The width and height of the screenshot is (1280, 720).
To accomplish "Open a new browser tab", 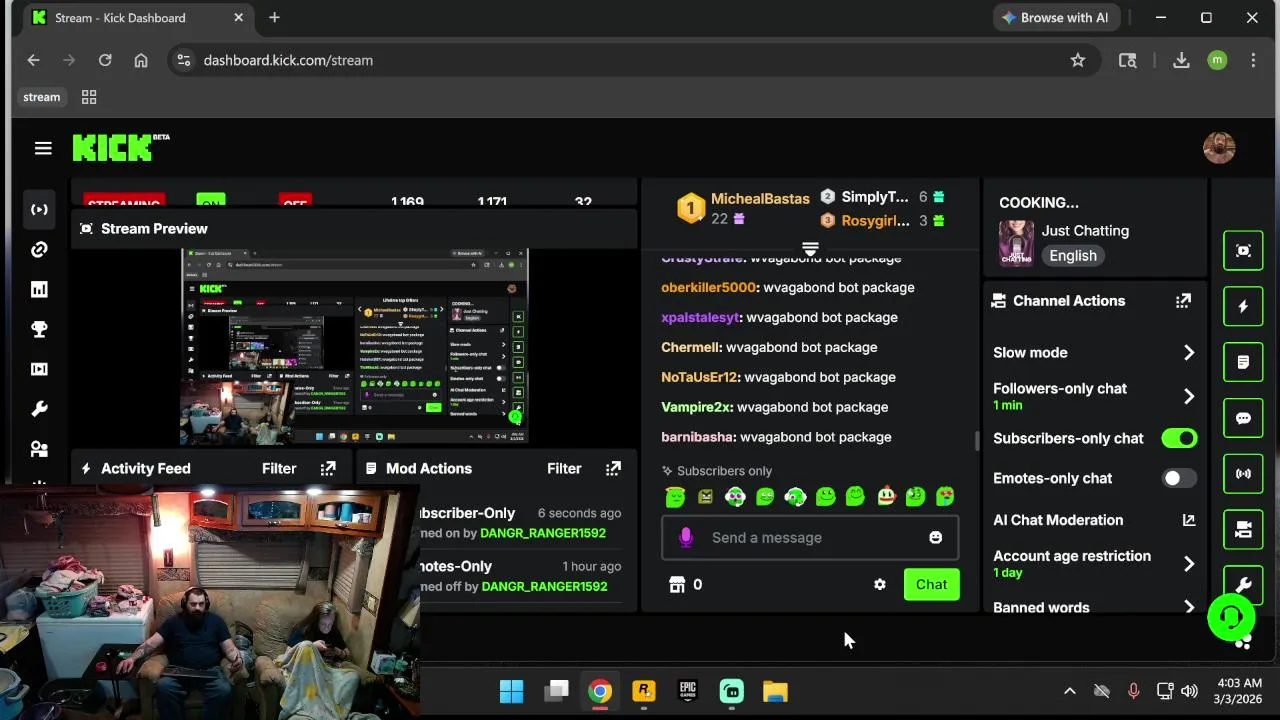I will point(274,18).
